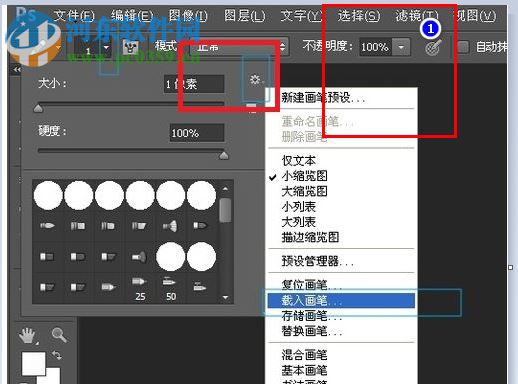This screenshot has height=384, width=518.
Task: Select the sixth round brush in top row
Action: coord(201,195)
